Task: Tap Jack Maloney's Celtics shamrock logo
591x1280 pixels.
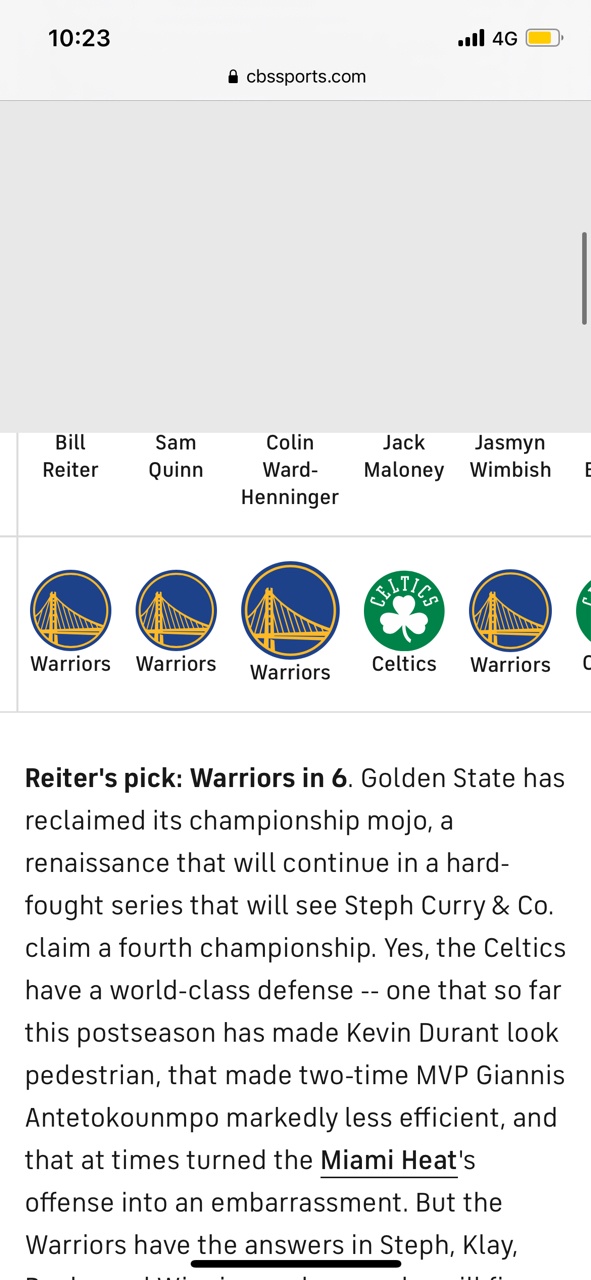Action: (x=404, y=610)
